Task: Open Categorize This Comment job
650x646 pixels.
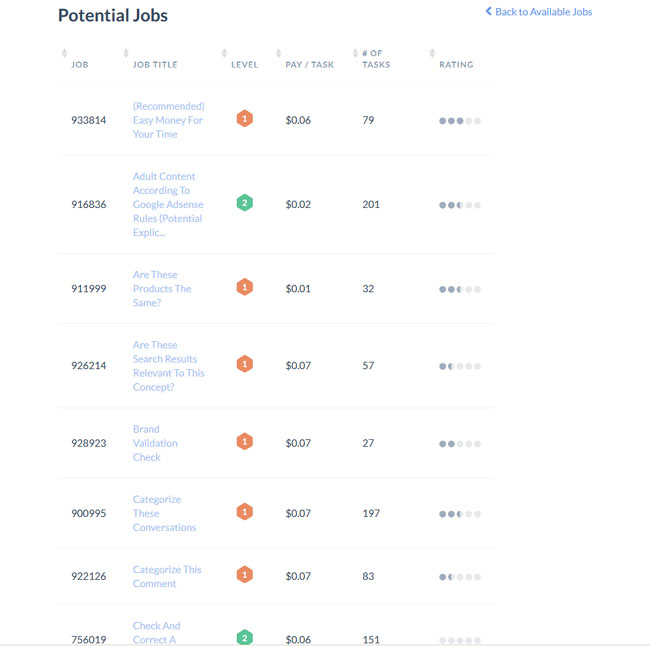Action: [167, 576]
